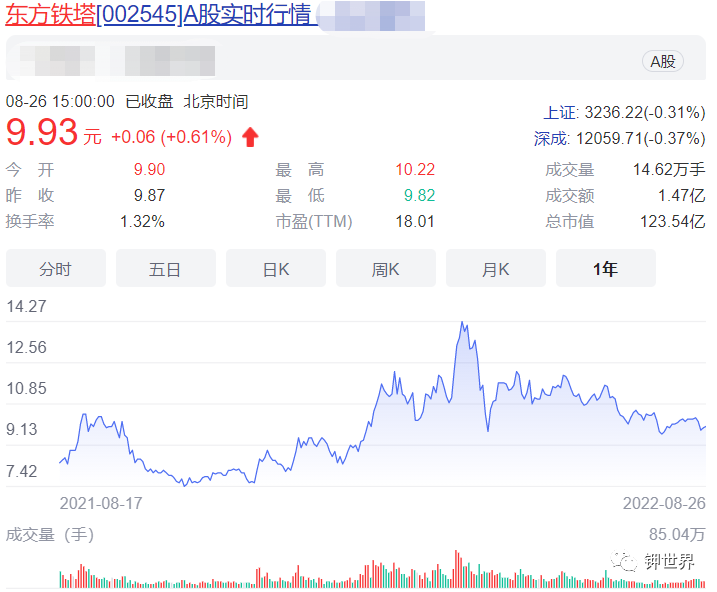Open the 东方铁塔[002545]A股实时行情 link
Viewport: 717px width, 592px height.
click(x=158, y=14)
